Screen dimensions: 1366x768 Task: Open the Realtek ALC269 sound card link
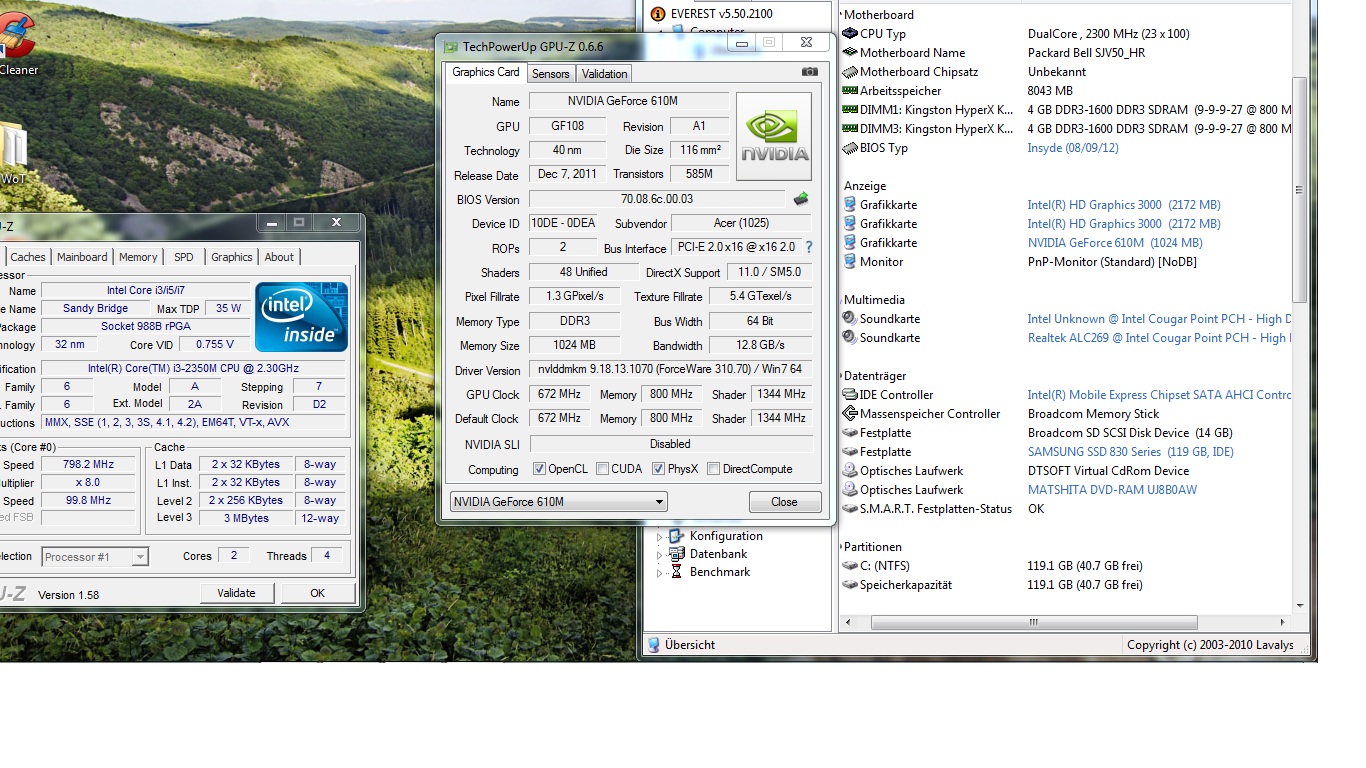pos(1159,338)
